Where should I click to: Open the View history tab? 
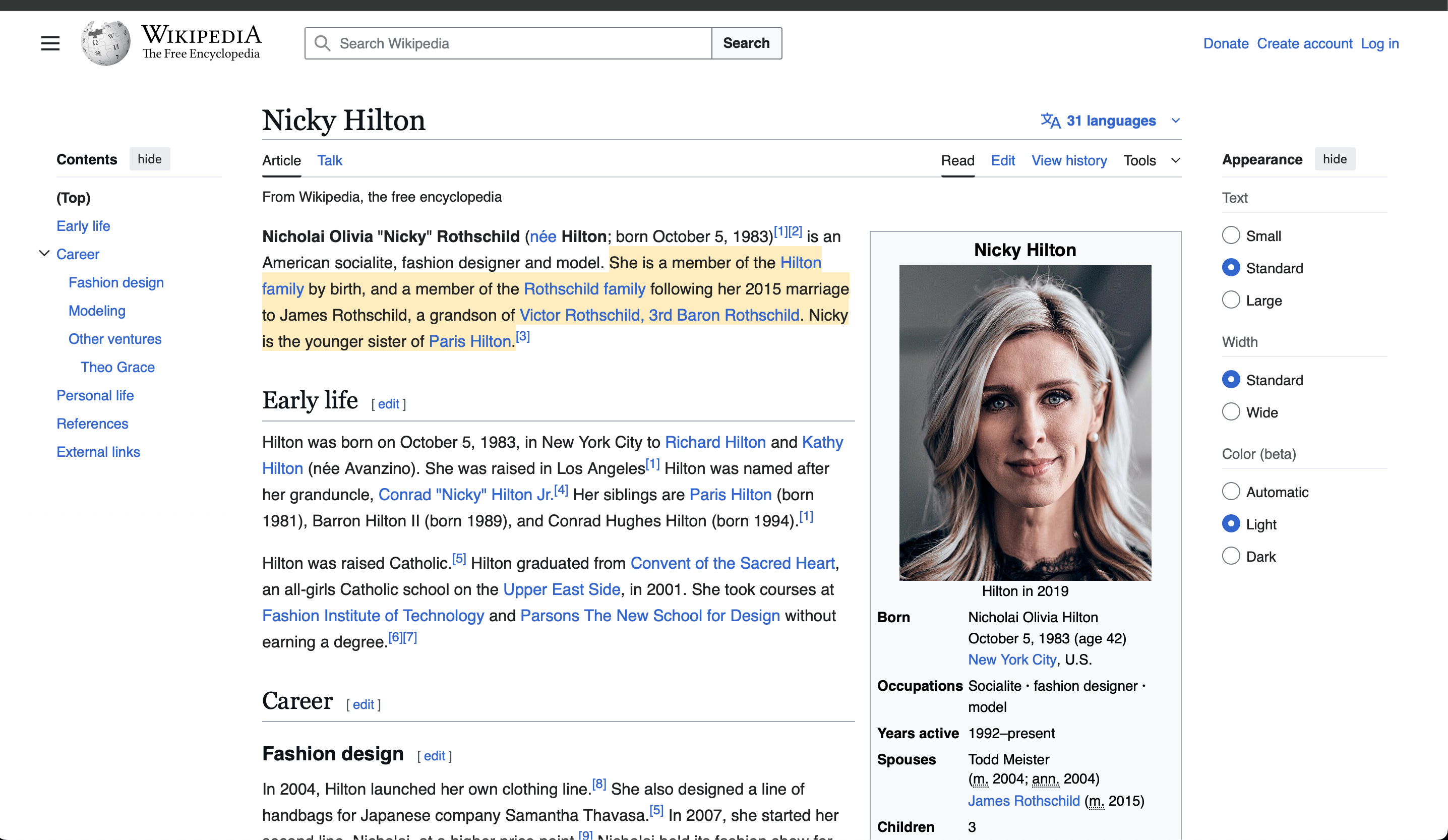(1068, 160)
